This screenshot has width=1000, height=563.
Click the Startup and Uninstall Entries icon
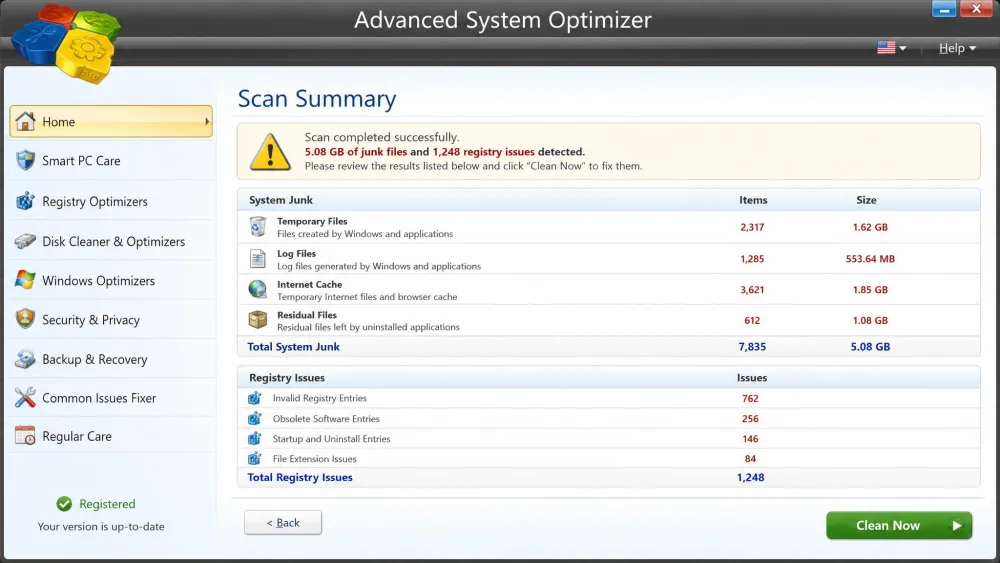tap(254, 438)
